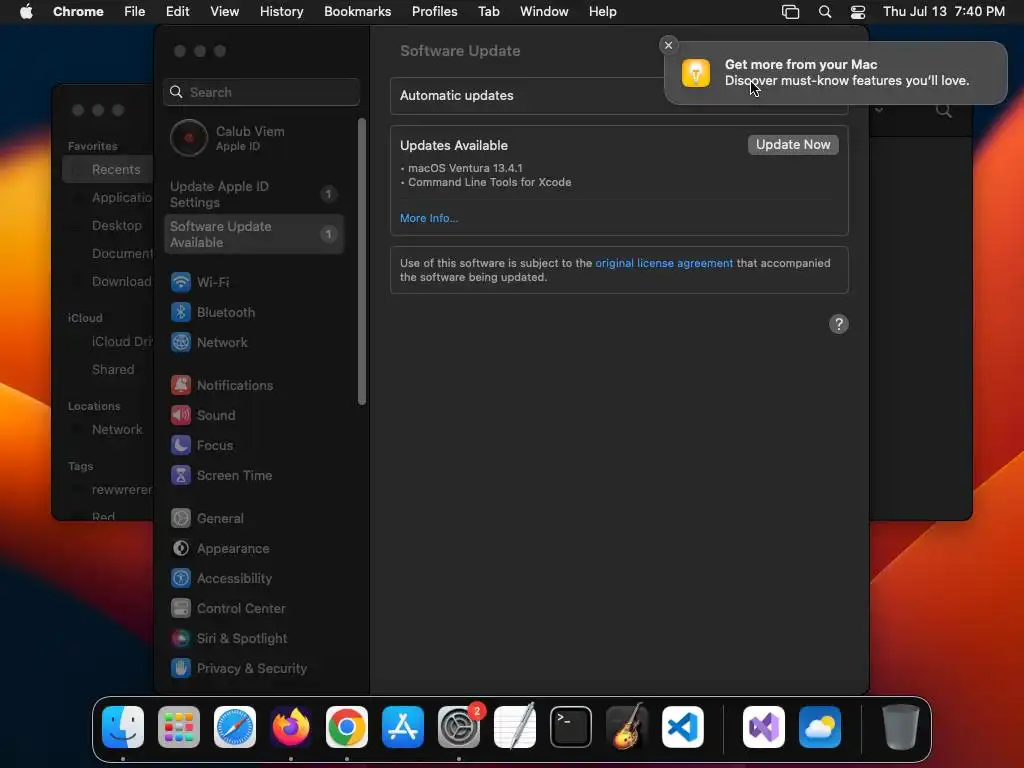Open the Profiles menu
Screen dimensions: 1024x768
[434, 12]
